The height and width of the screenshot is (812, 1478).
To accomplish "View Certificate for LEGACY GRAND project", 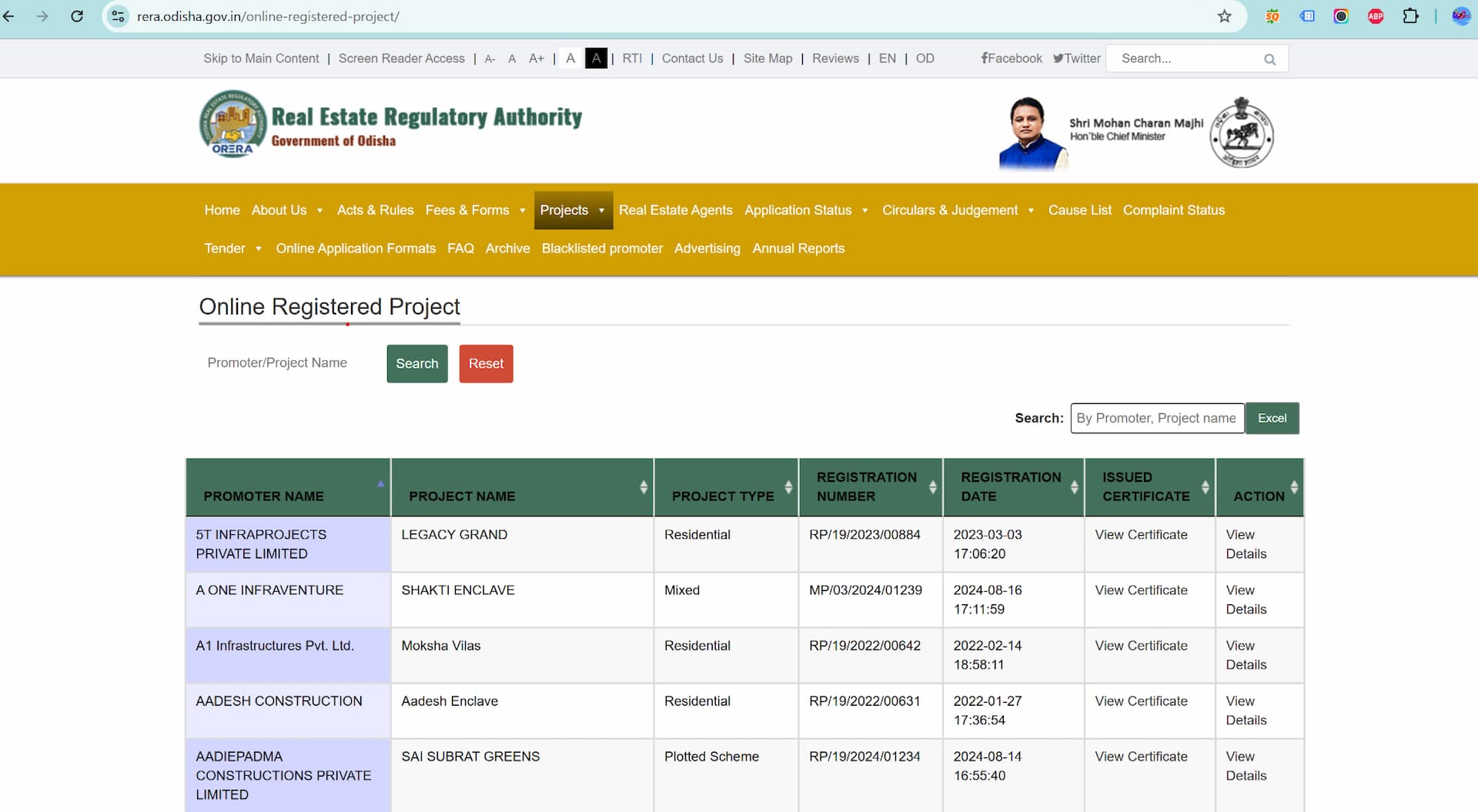I will [x=1141, y=534].
